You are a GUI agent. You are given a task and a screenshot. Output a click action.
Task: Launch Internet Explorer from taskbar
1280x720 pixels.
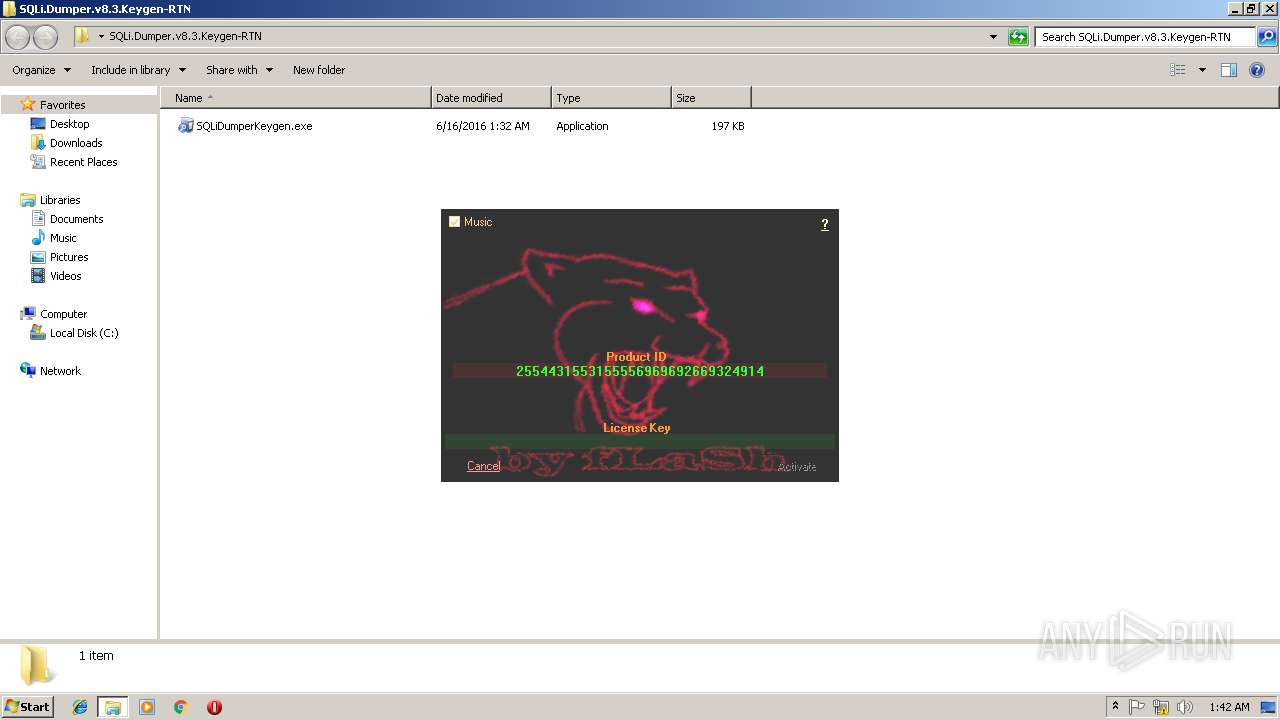coord(80,707)
